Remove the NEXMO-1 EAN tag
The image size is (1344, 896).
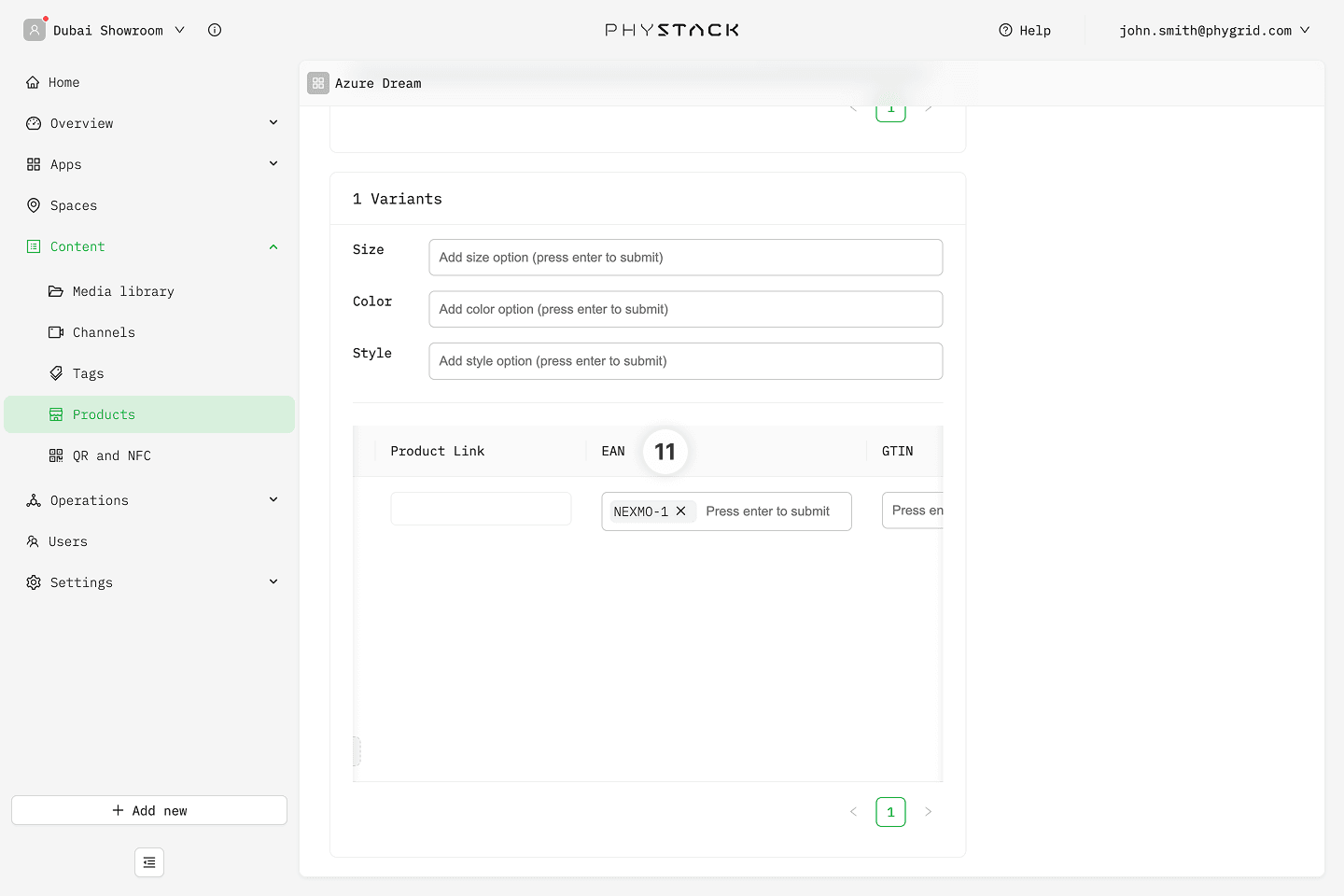pos(681,511)
